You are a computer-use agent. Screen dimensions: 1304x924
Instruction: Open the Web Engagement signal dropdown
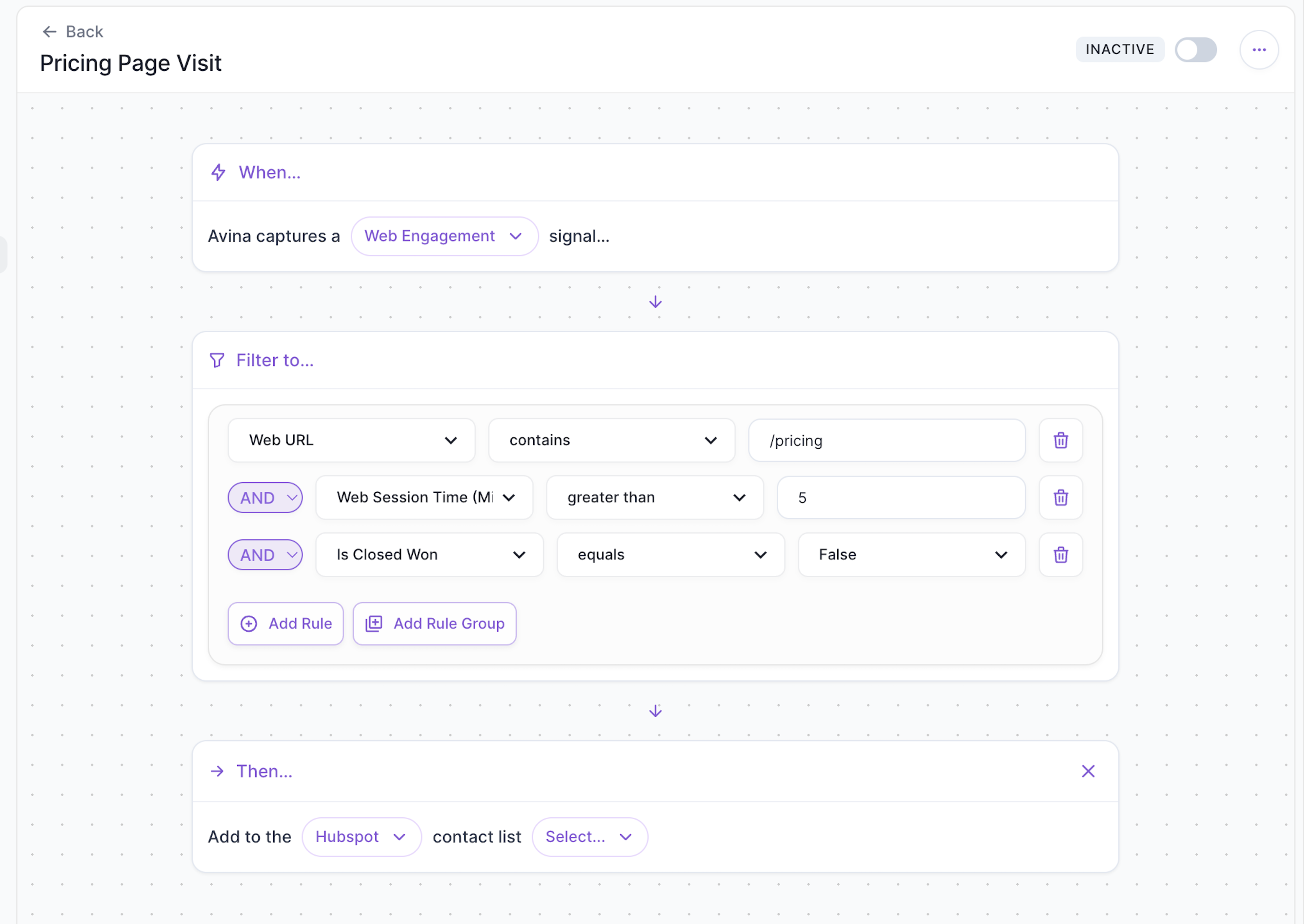pos(444,236)
